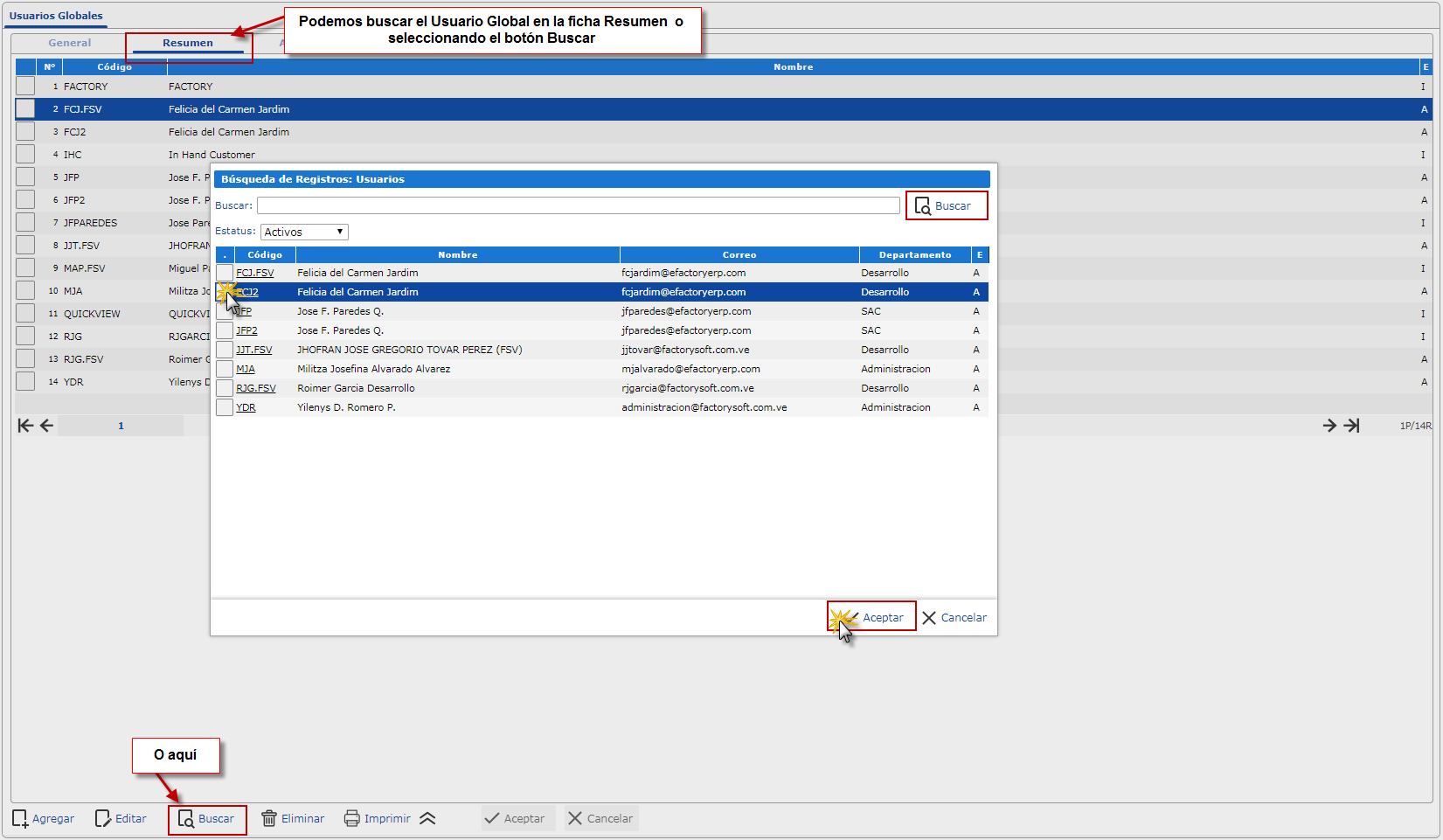Open the MJA user code link
This screenshot has width=1443, height=840.
246,369
